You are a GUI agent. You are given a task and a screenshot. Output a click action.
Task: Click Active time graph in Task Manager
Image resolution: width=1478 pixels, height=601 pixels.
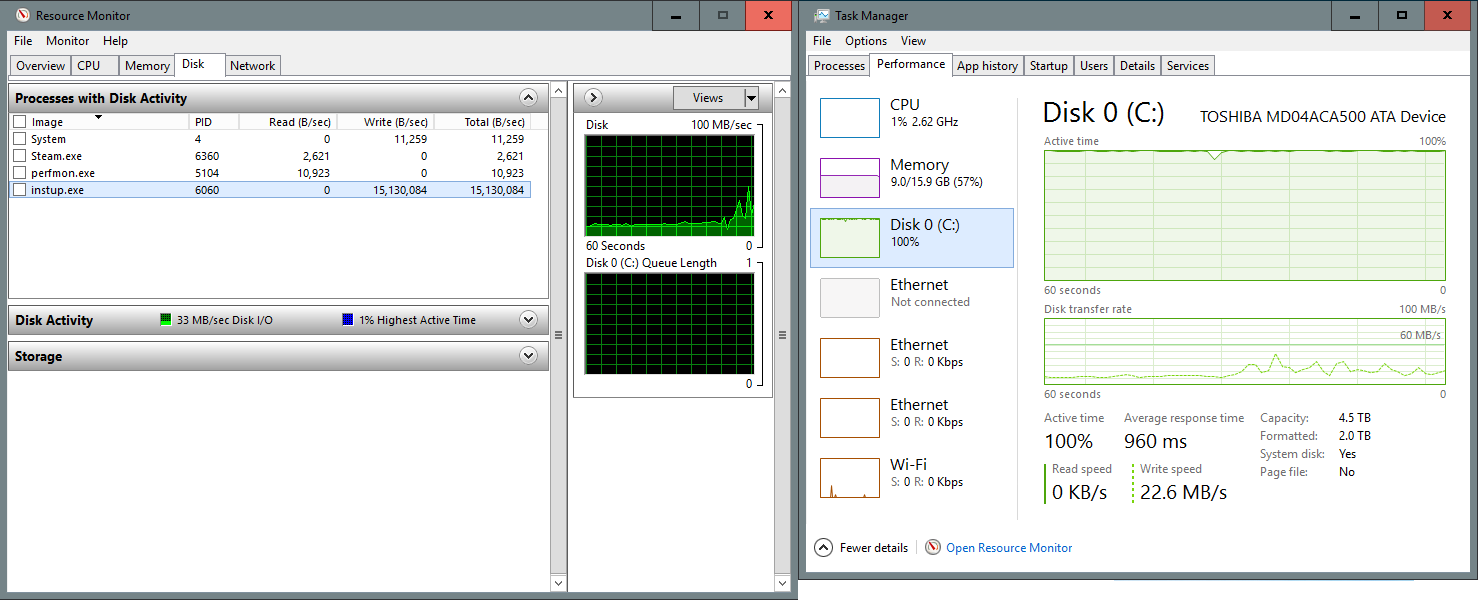coord(1245,215)
